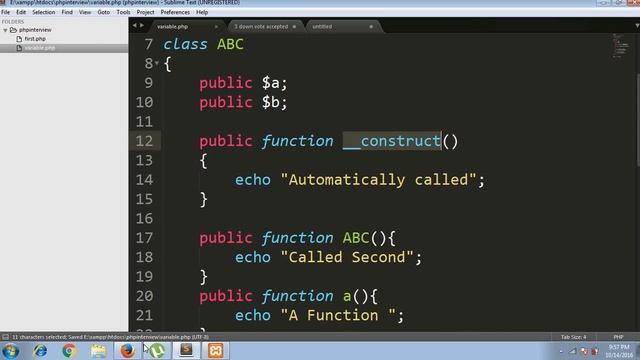Open the Windows Start menu
This screenshot has width=640, height=360.
(x=10, y=351)
